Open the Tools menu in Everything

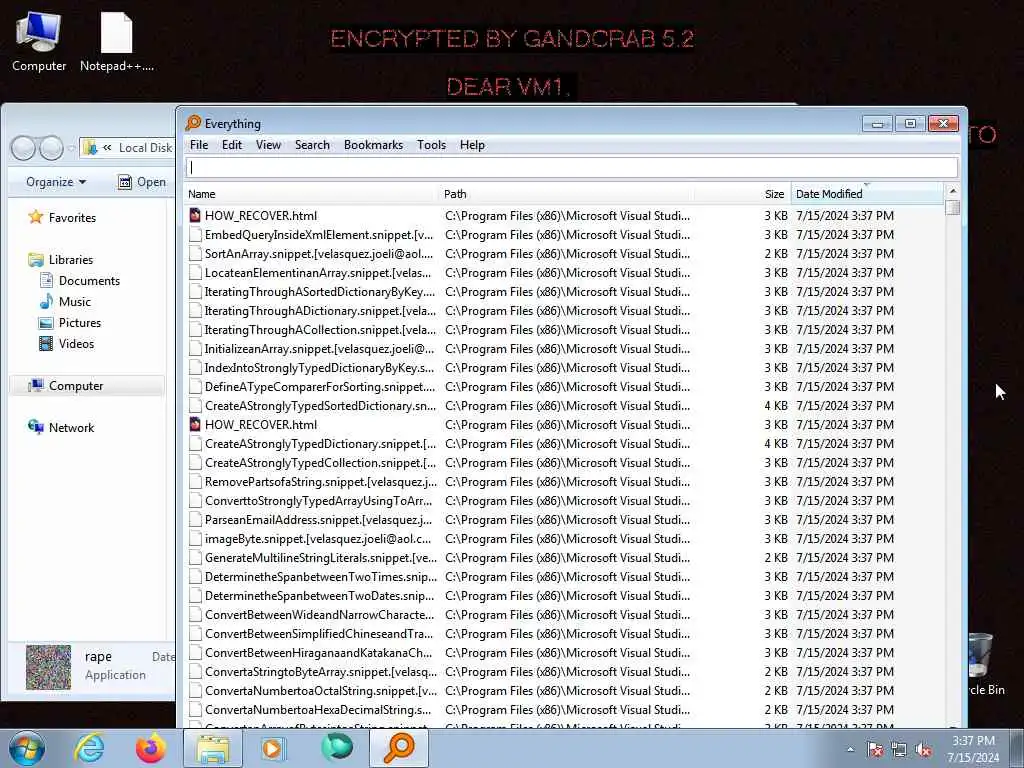click(431, 145)
